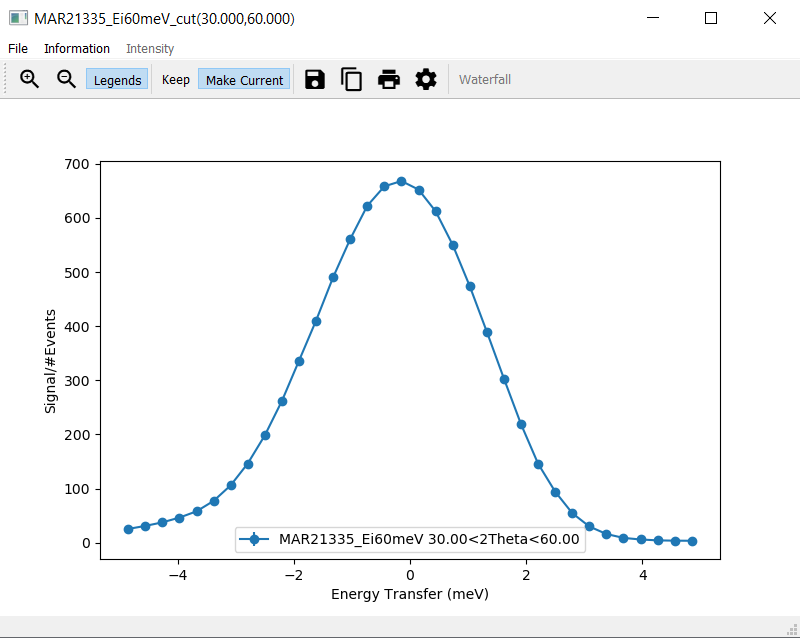This screenshot has height=638, width=800.
Task: Click the Signal/#Events axis label
Action: tap(50, 361)
